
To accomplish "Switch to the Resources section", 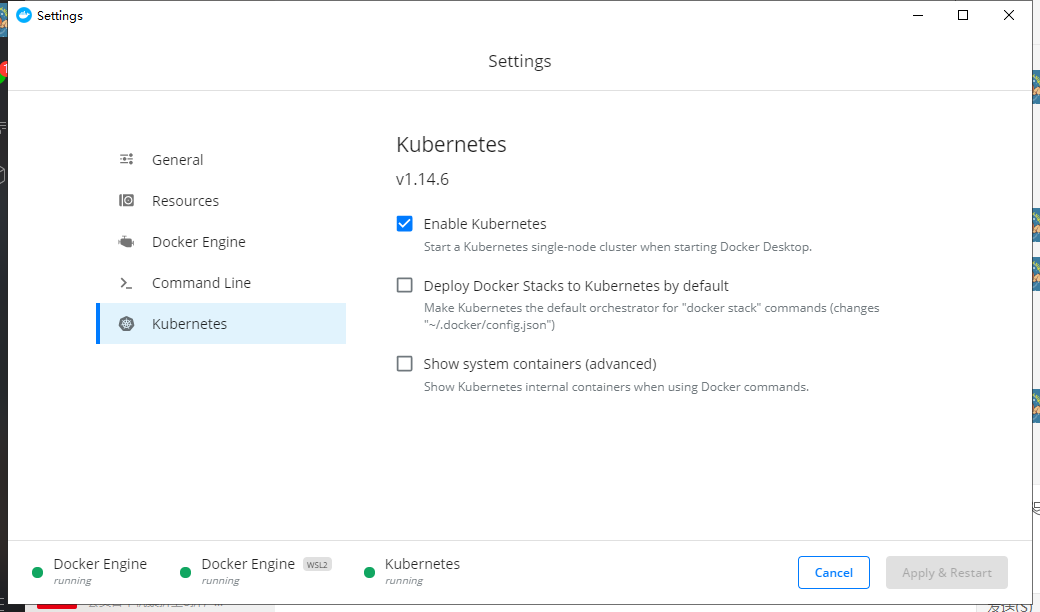I will click(185, 201).
